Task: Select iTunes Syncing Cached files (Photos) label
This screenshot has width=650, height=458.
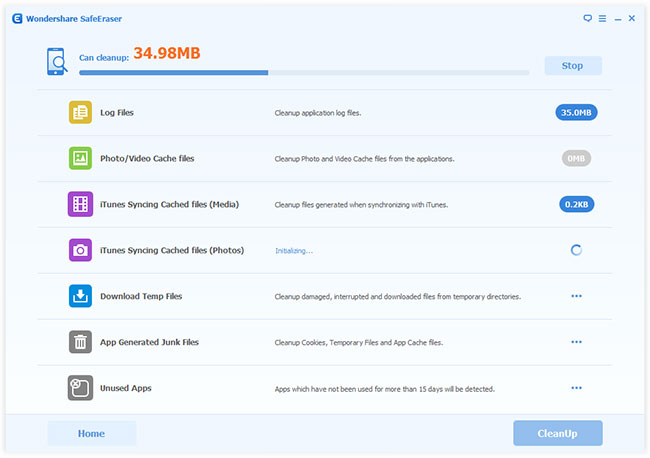Action: pyautogui.click(x=172, y=250)
